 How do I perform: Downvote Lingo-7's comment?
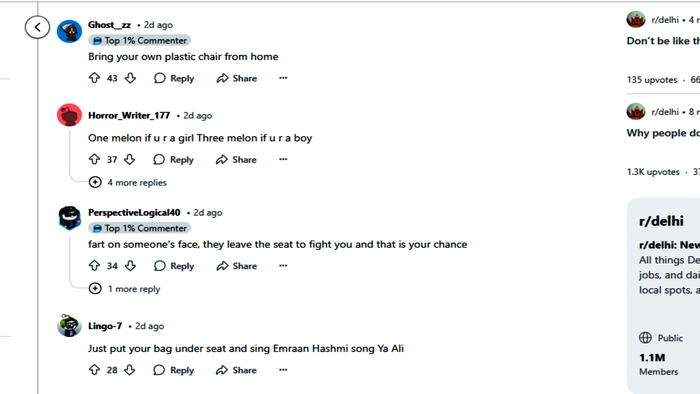130,370
